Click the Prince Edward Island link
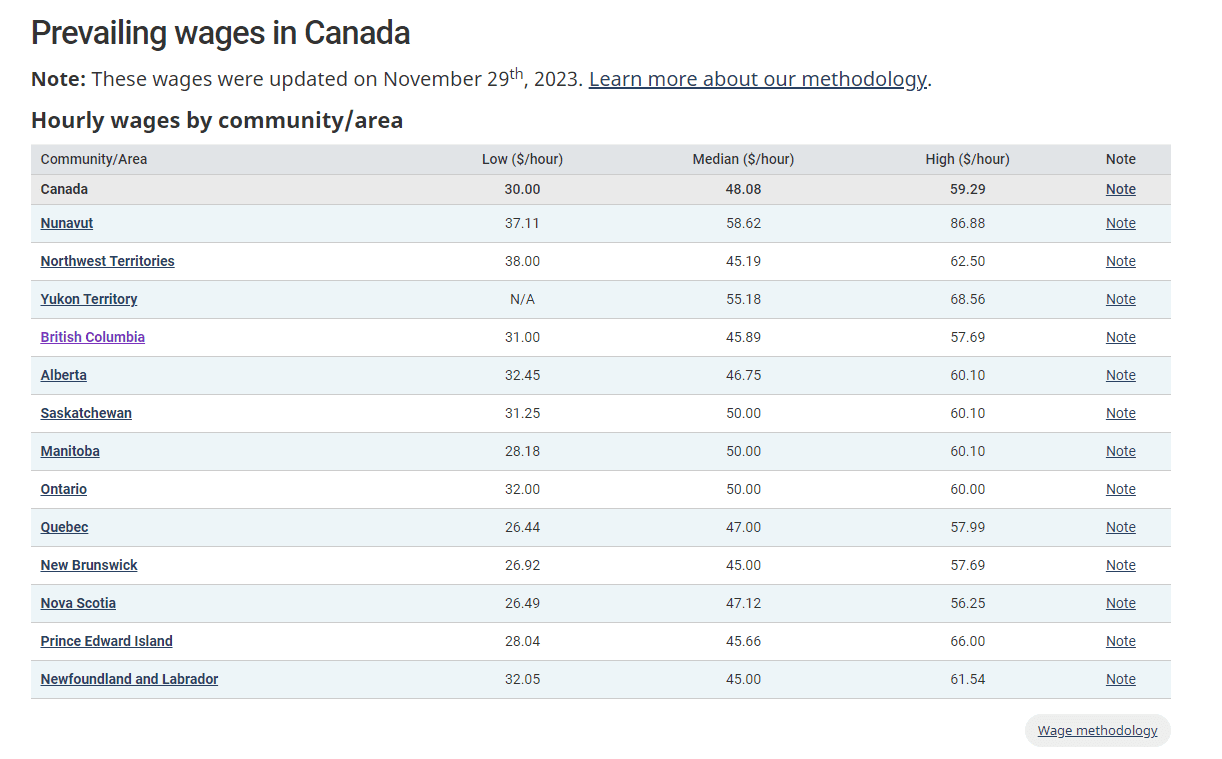This screenshot has width=1222, height=759. click(x=106, y=641)
